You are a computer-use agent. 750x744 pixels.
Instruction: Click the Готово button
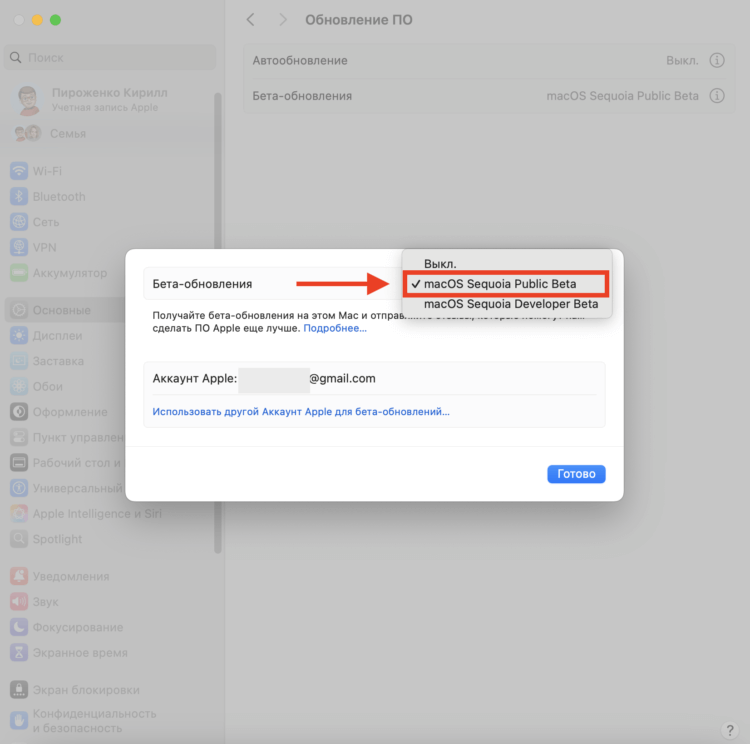pos(576,474)
